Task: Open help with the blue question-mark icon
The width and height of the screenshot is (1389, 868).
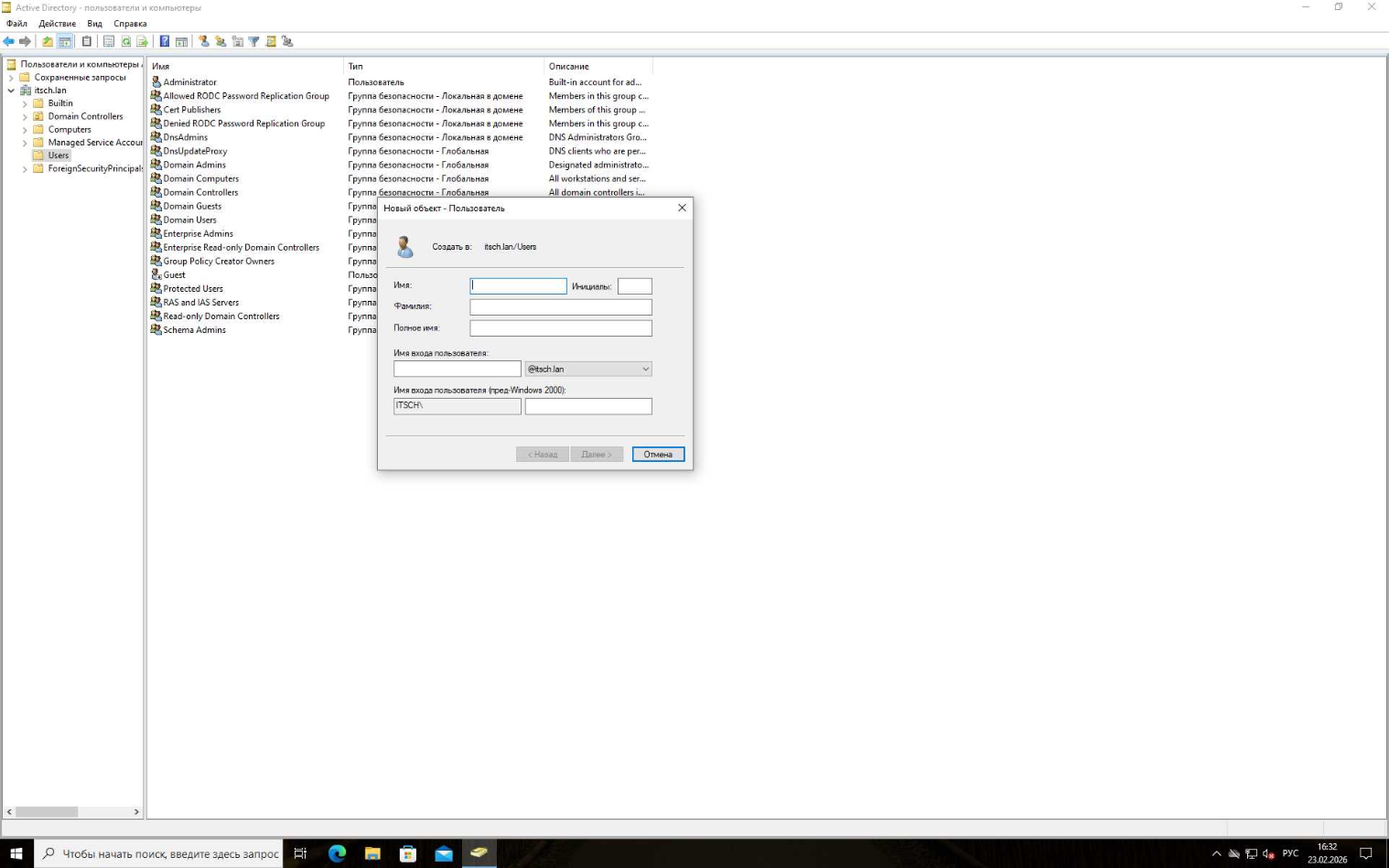Action: (x=165, y=41)
